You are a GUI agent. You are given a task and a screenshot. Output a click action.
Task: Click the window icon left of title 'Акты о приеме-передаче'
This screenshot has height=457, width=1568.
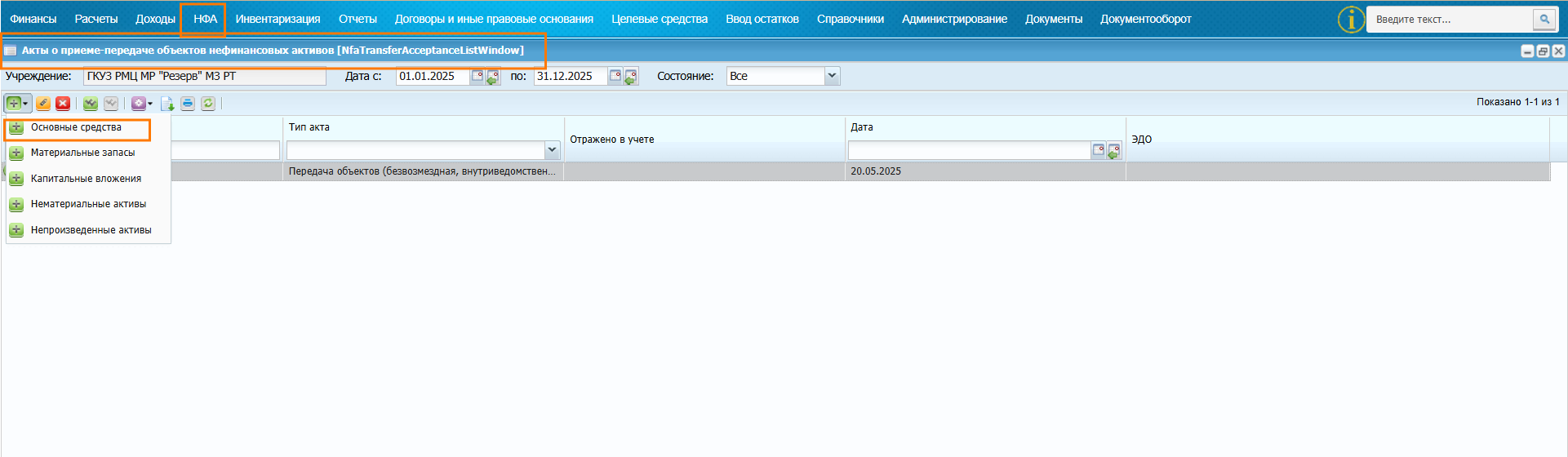[11, 51]
